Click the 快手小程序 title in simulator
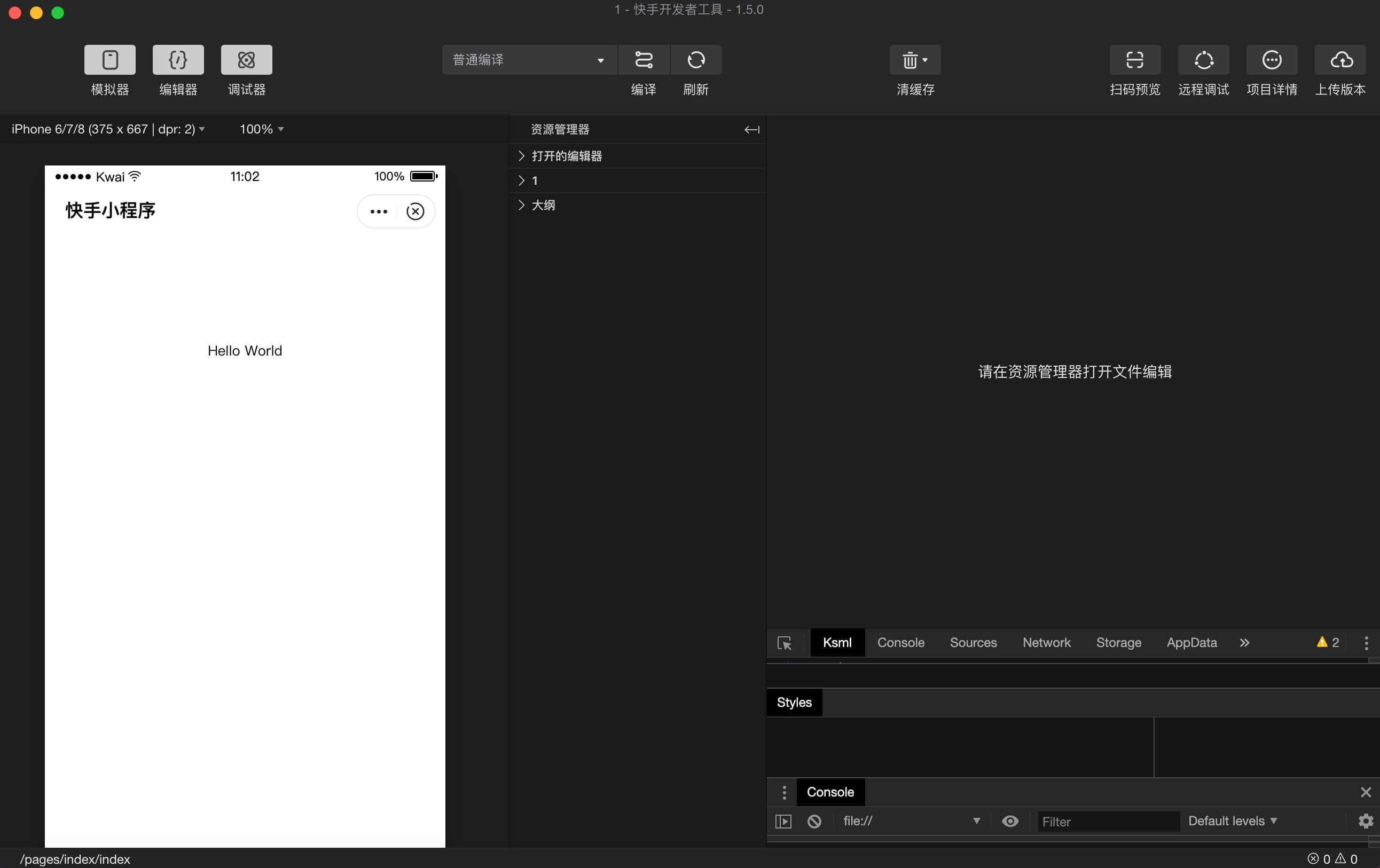 111,210
